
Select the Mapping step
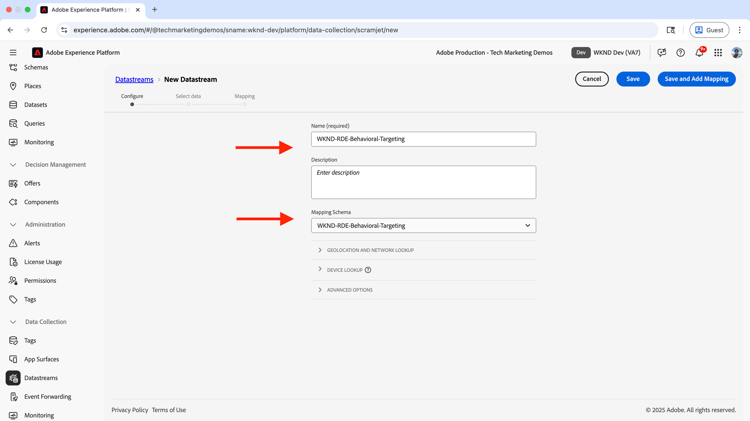(244, 99)
